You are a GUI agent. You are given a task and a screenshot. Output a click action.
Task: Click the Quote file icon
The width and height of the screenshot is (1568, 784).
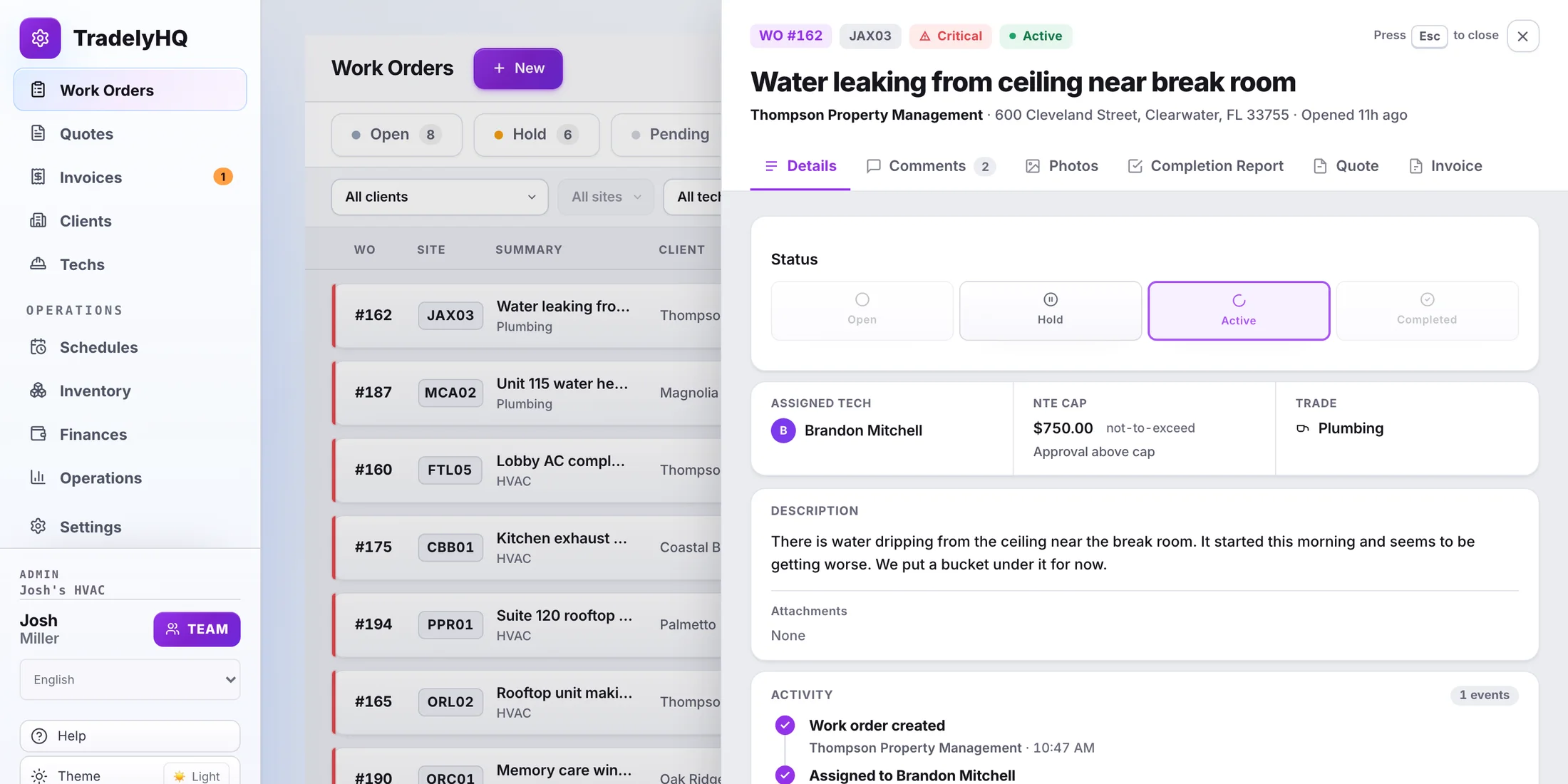point(1320,166)
